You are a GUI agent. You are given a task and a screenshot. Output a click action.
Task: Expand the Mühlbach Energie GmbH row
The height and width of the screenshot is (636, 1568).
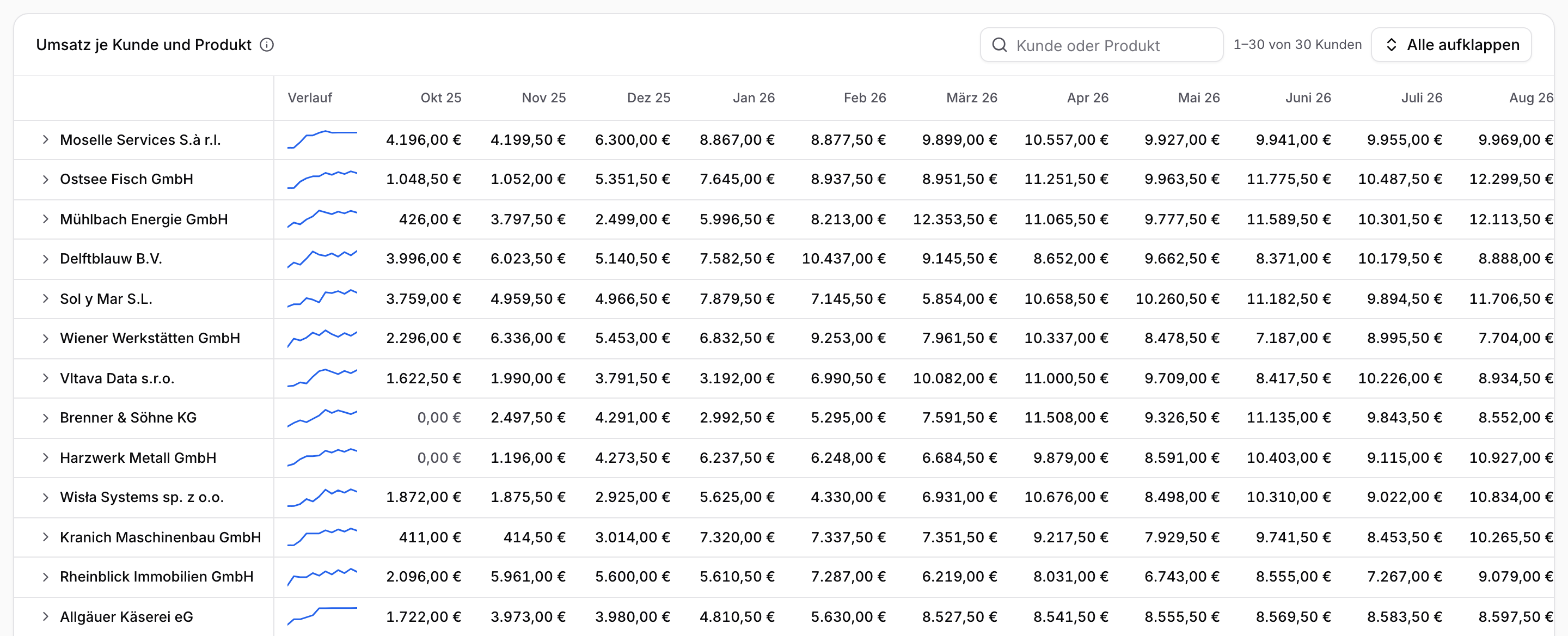pos(46,219)
